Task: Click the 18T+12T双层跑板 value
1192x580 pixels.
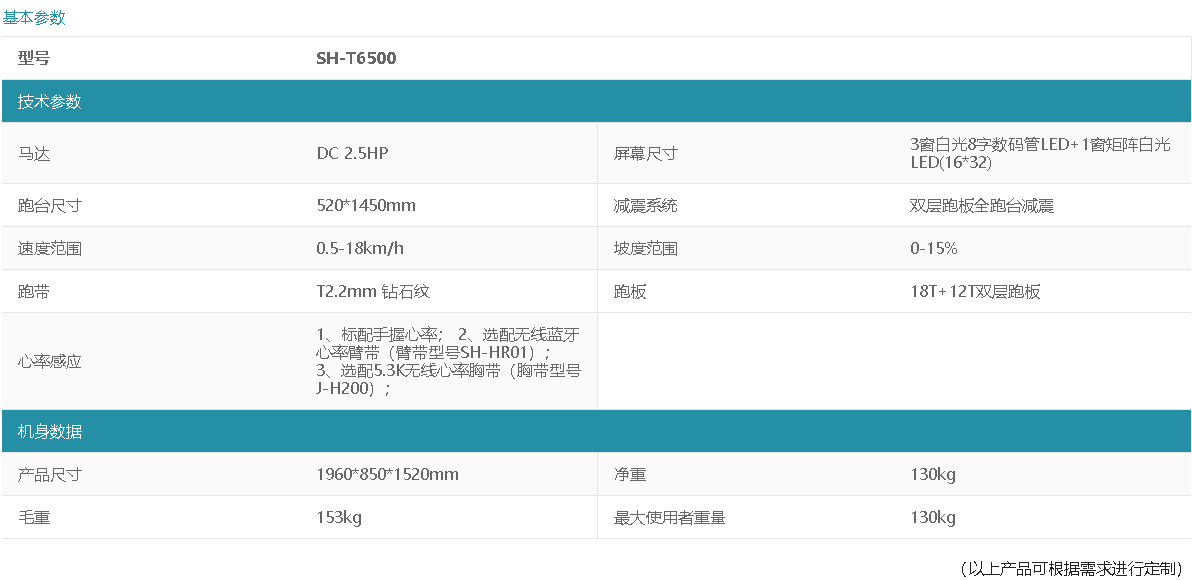Action: coord(975,291)
